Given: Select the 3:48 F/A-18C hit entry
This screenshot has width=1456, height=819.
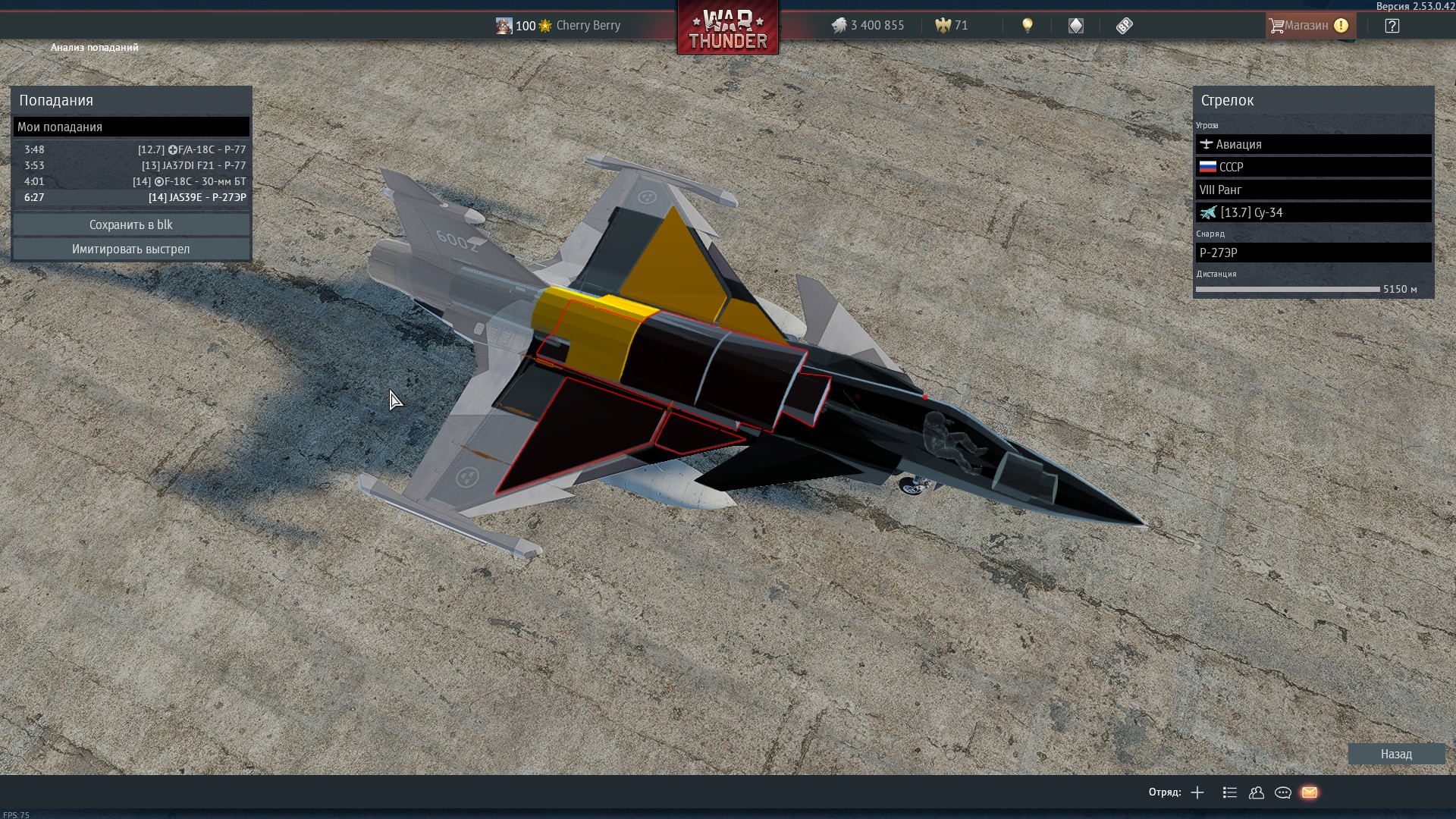Looking at the screenshot, I should click(x=131, y=149).
